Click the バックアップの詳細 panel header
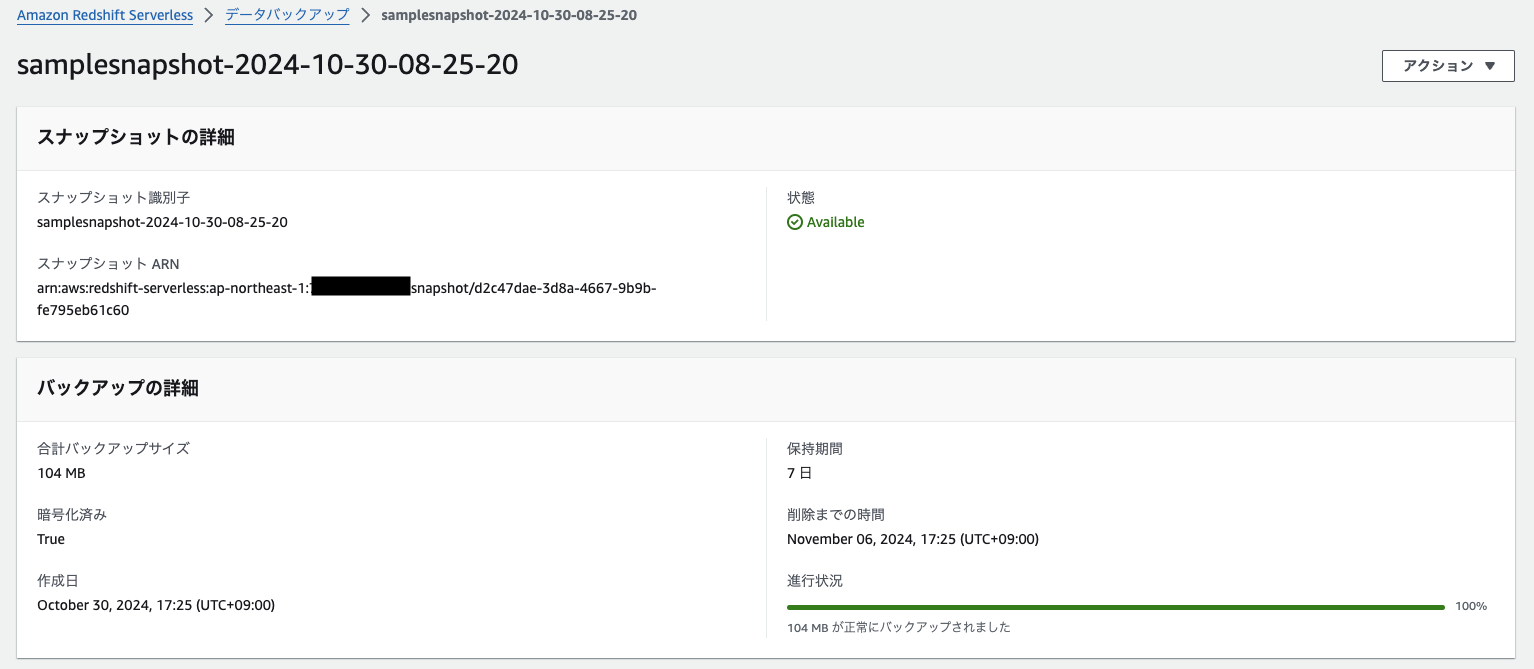The image size is (1534, 669). point(766,389)
